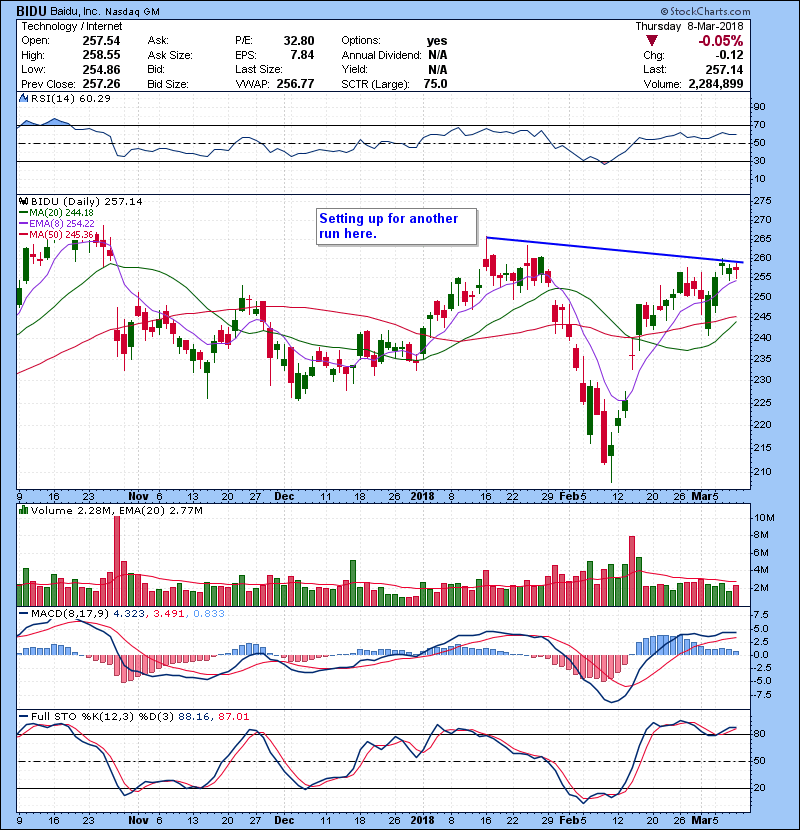
Task: Select the Chg value -0.12
Action: click(x=730, y=55)
